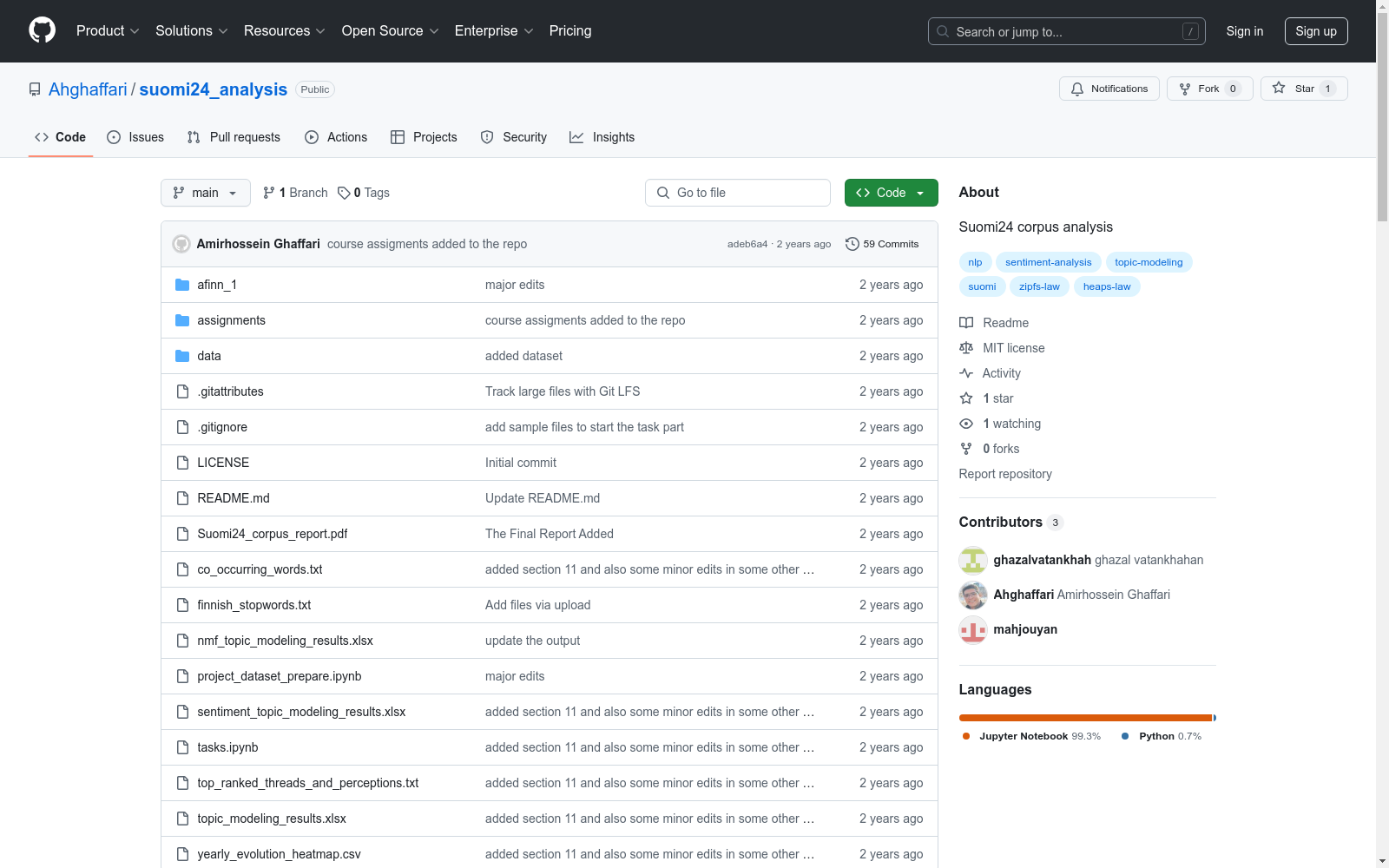Click the search magnifier icon in header
The height and width of the screenshot is (868, 1389).
(x=943, y=31)
